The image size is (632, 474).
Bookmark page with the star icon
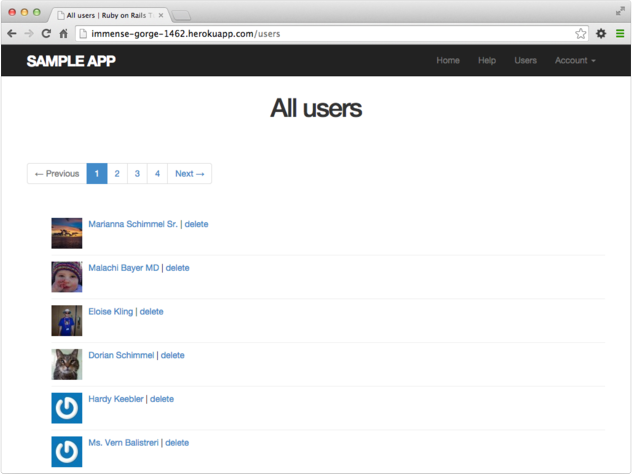[581, 33]
